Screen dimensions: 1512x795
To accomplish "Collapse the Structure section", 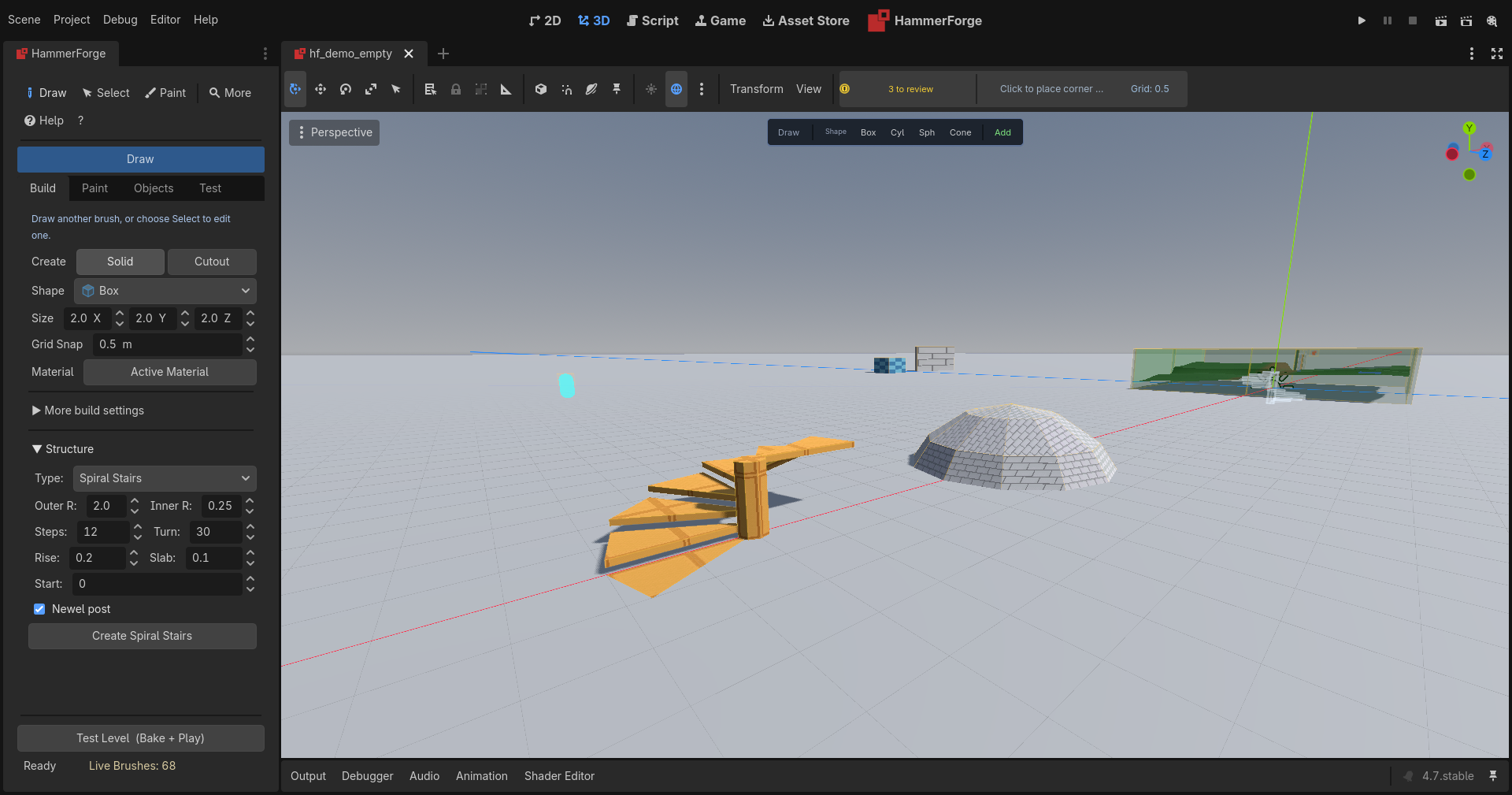I will (x=63, y=449).
